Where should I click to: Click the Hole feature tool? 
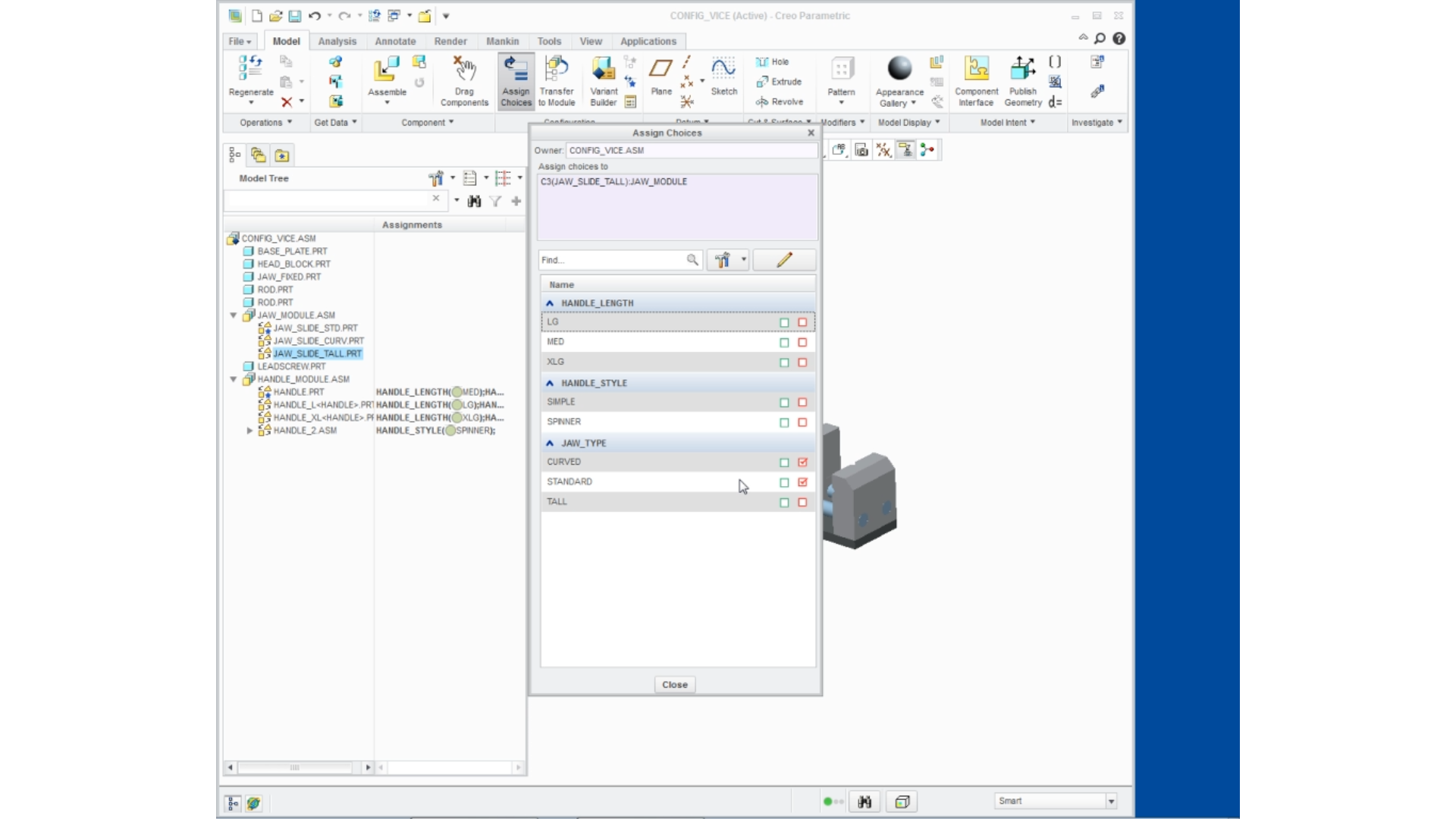[773, 61]
